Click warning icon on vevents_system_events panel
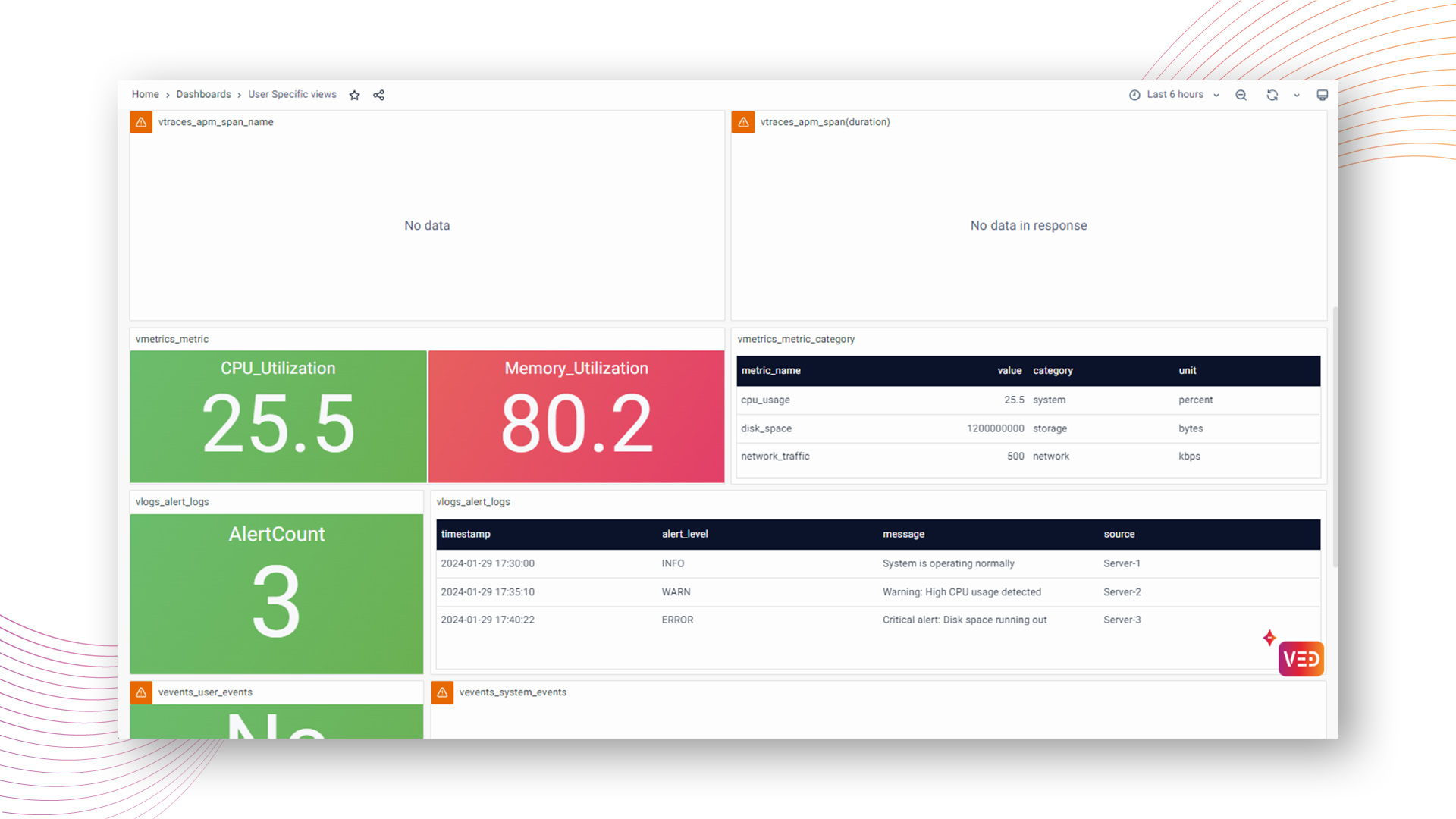 click(x=442, y=692)
